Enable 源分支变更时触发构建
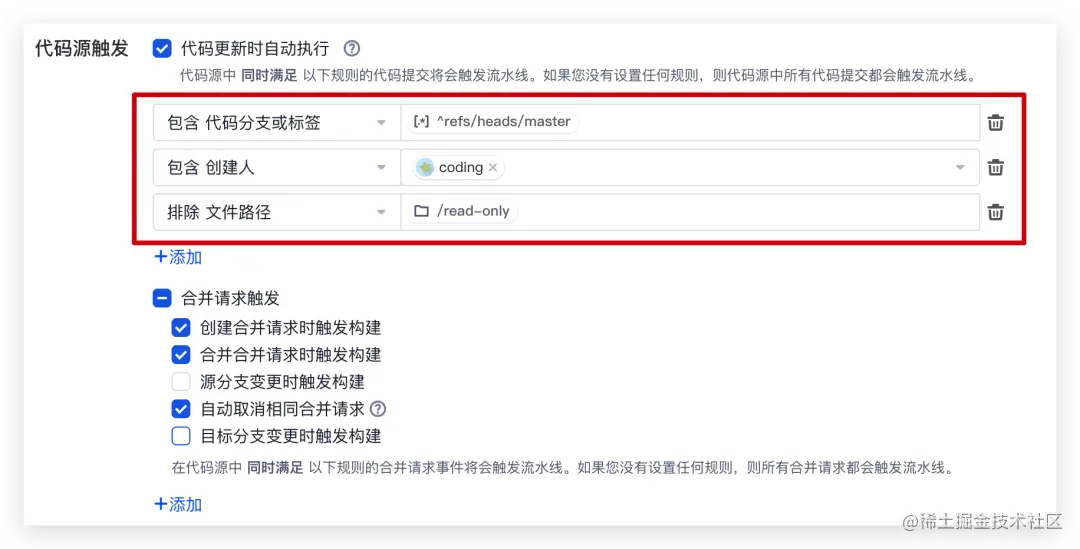 [x=180, y=382]
